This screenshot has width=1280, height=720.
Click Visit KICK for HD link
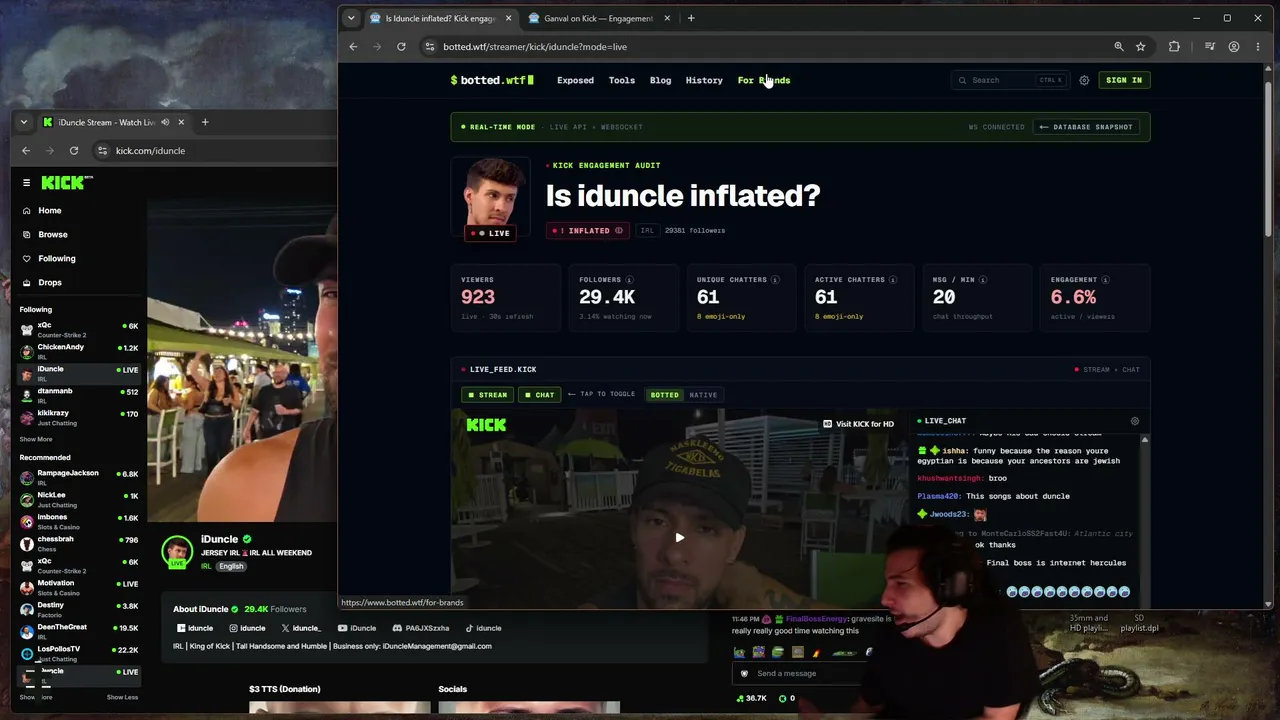[859, 424]
